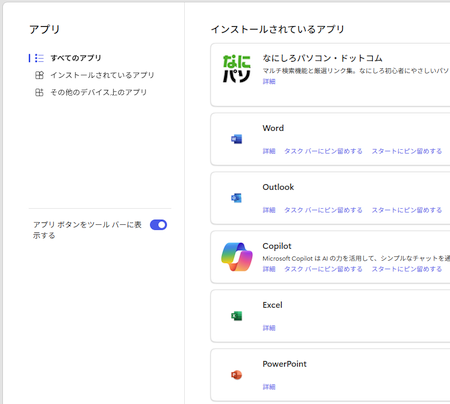This screenshot has height=404, width=450.
Task: Click the Word app icon
Action: pos(237,139)
